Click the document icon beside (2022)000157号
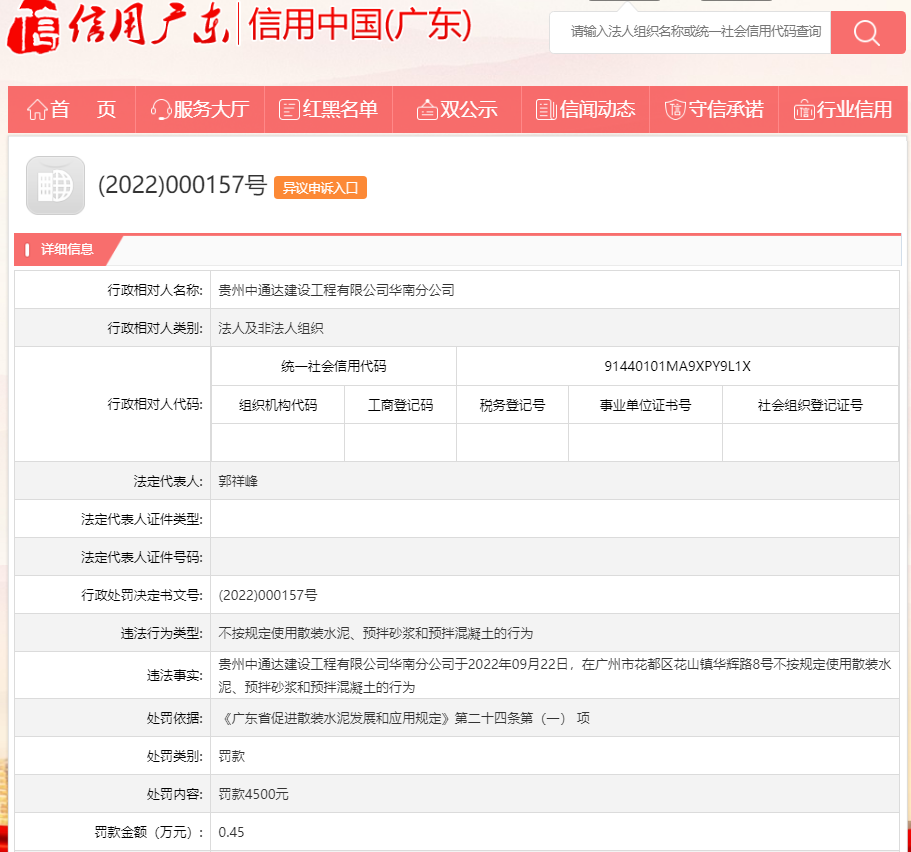Viewport: 911px width, 852px height. (55, 186)
